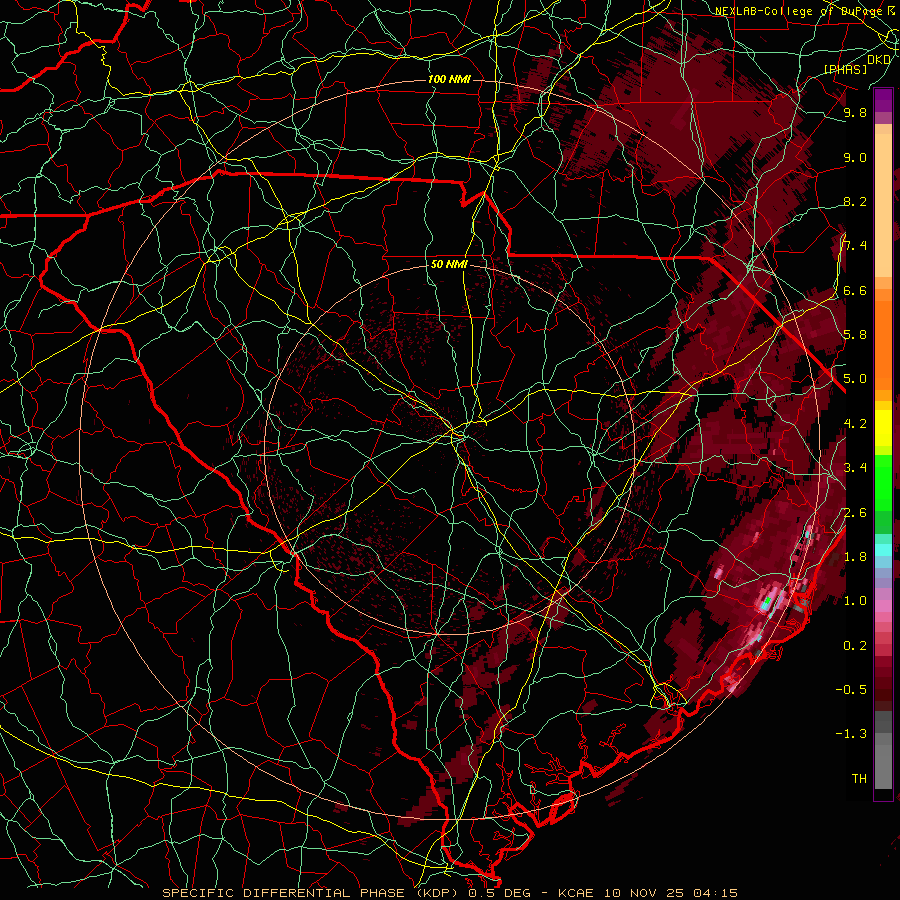
Task: Click the TH threshold label on the scale
Action: pos(859,779)
